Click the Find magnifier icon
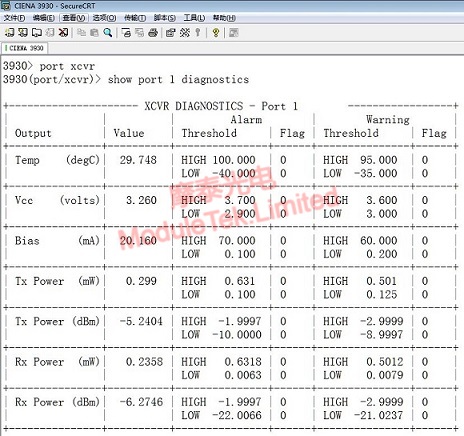 coord(108,32)
